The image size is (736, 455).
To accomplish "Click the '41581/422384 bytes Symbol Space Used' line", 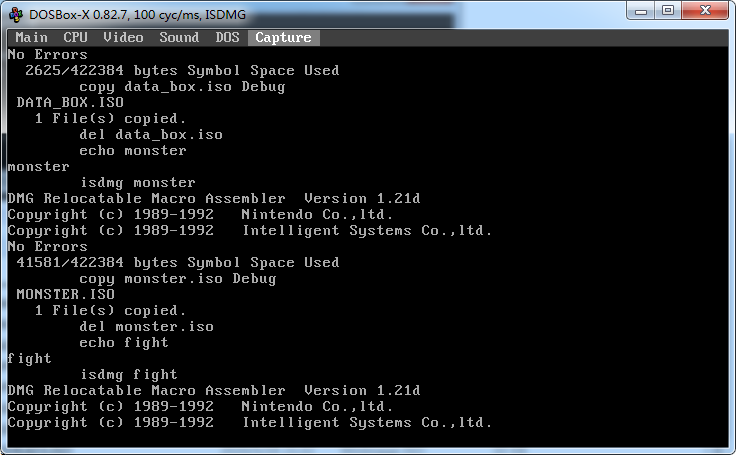I will pyautogui.click(x=178, y=262).
